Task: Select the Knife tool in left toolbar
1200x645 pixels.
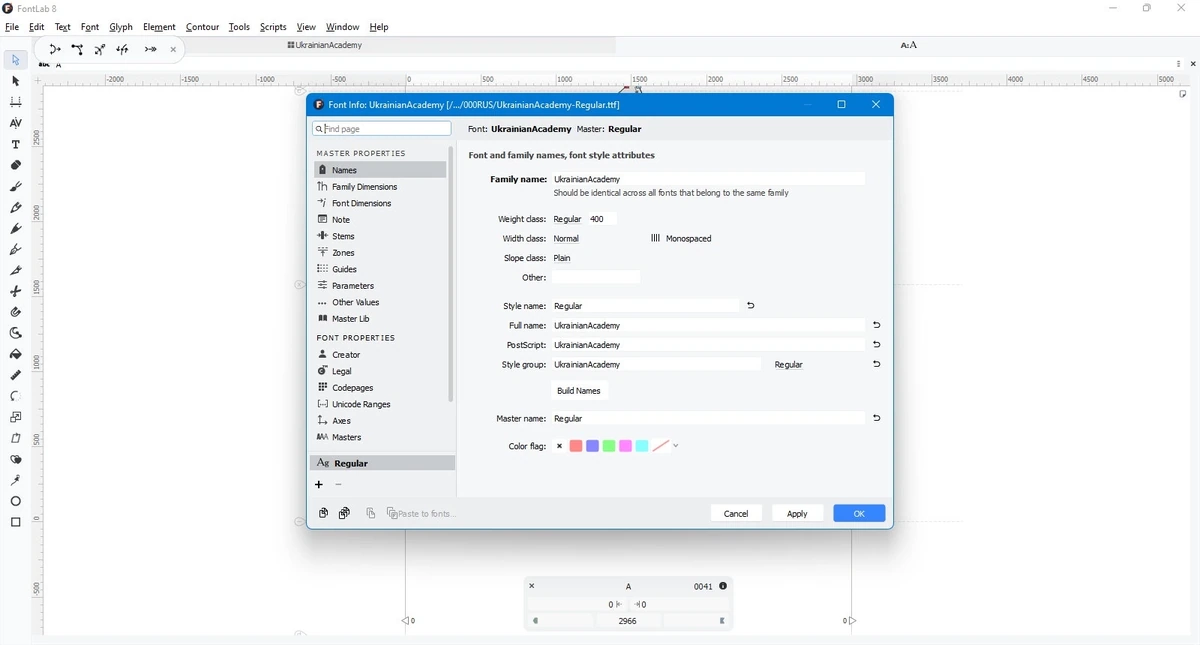Action: [x=15, y=270]
